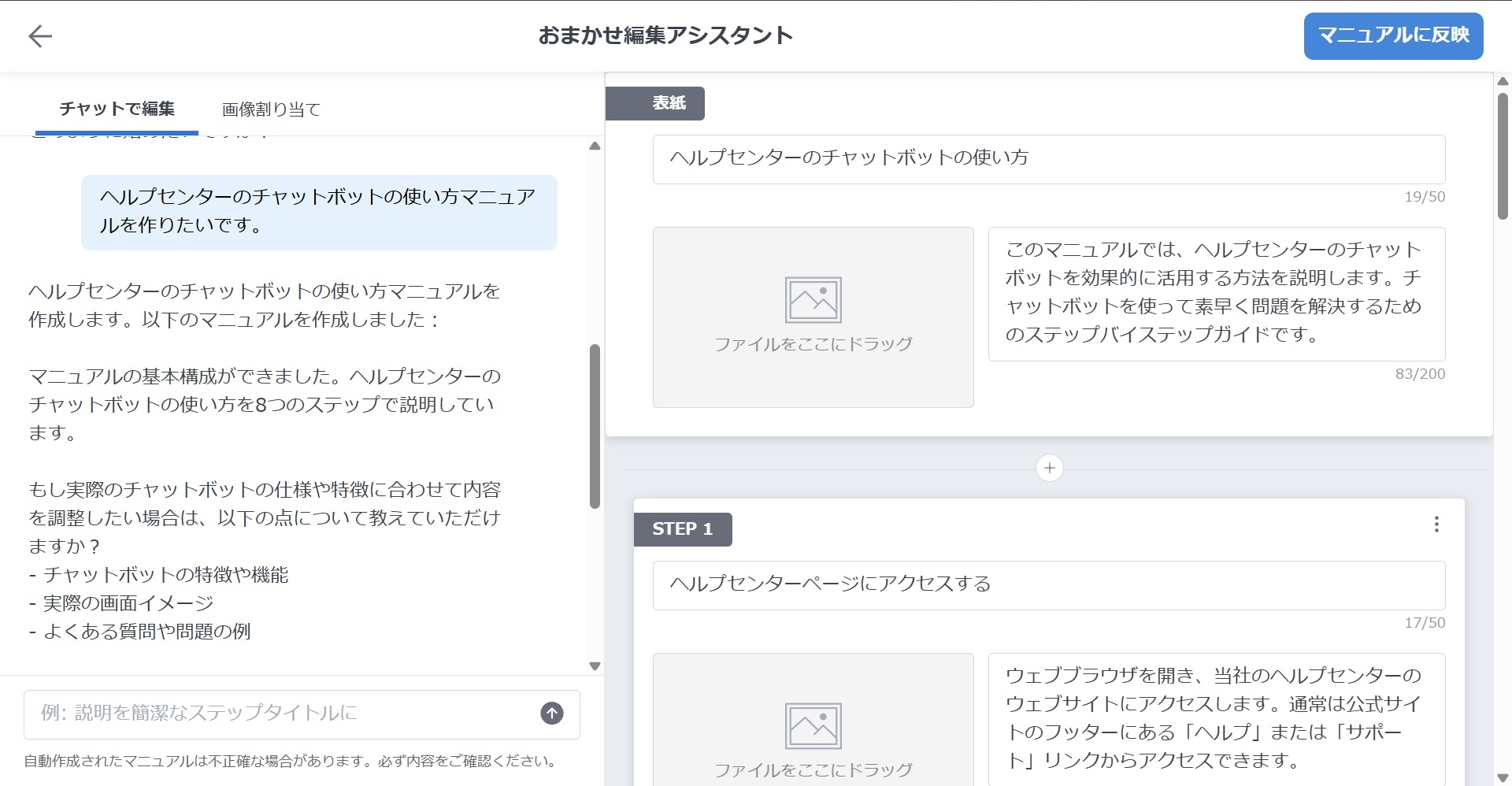Click chat panel scroll up arrow
Image resolution: width=1512 pixels, height=786 pixels.
tap(595, 146)
